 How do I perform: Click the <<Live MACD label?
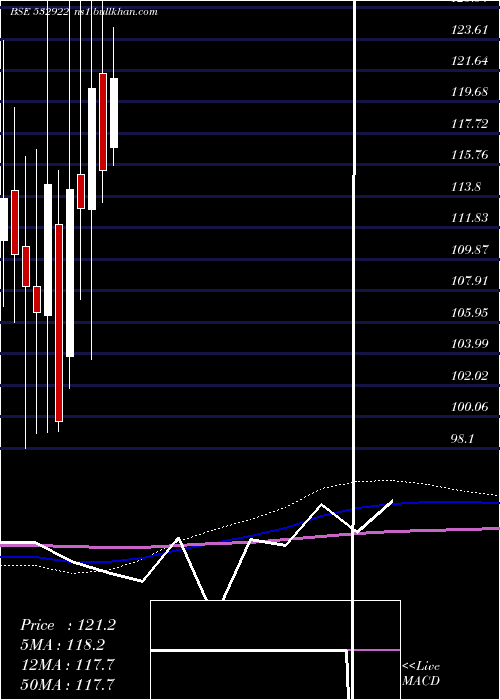point(421,673)
